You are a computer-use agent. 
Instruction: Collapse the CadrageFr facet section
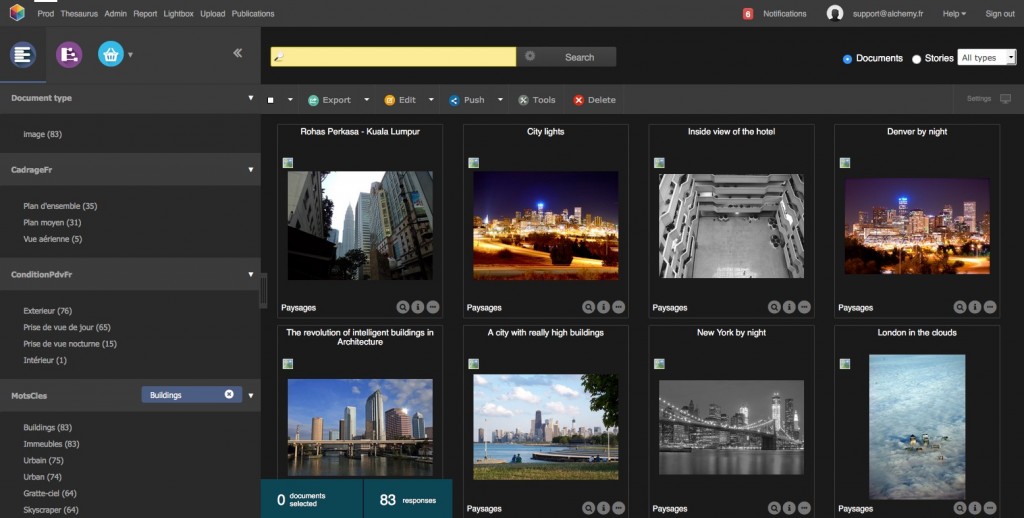click(251, 170)
